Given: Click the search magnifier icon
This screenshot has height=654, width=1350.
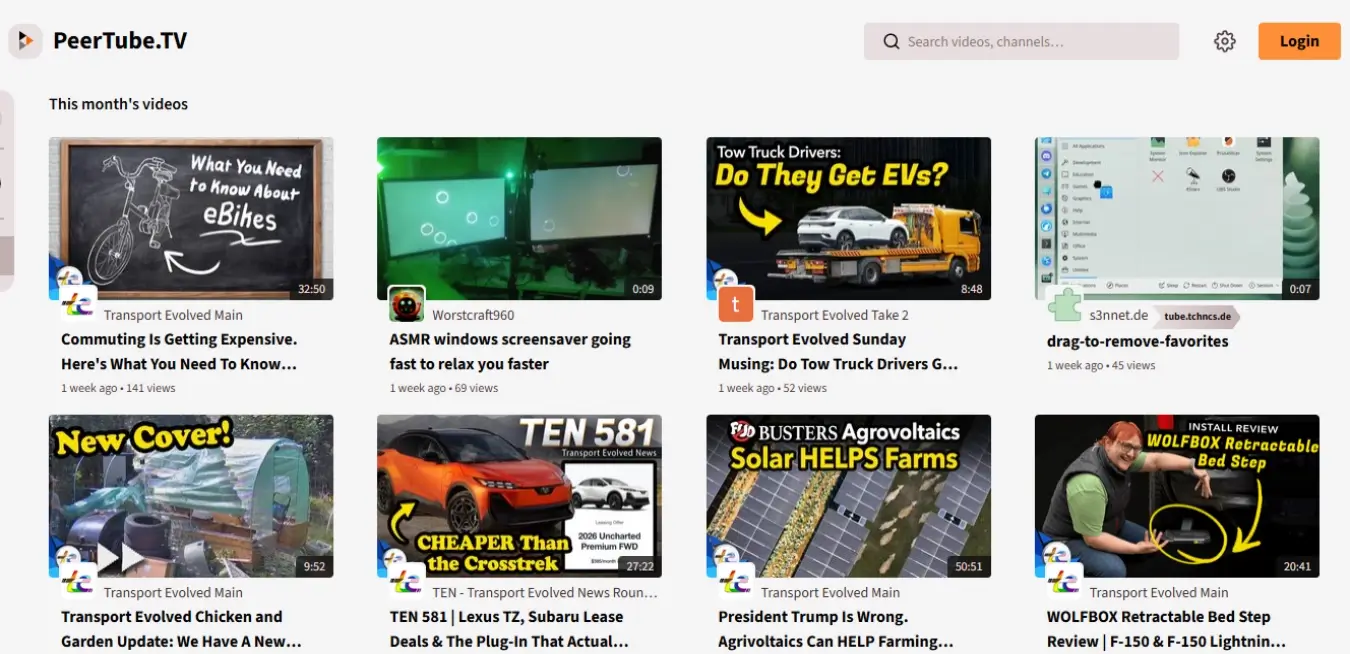Looking at the screenshot, I should tap(891, 42).
